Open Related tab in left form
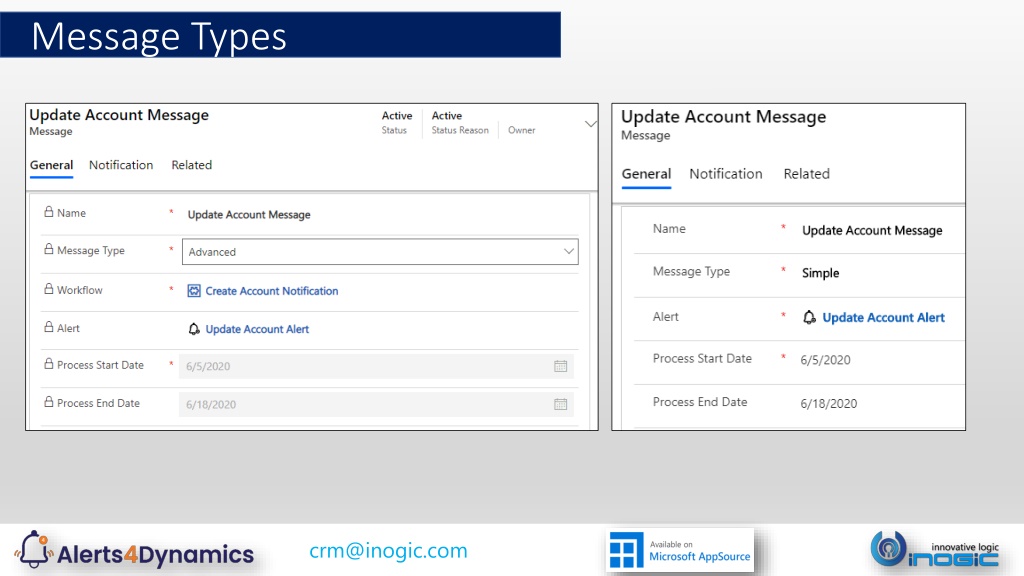The height and width of the screenshot is (576, 1024). point(191,165)
